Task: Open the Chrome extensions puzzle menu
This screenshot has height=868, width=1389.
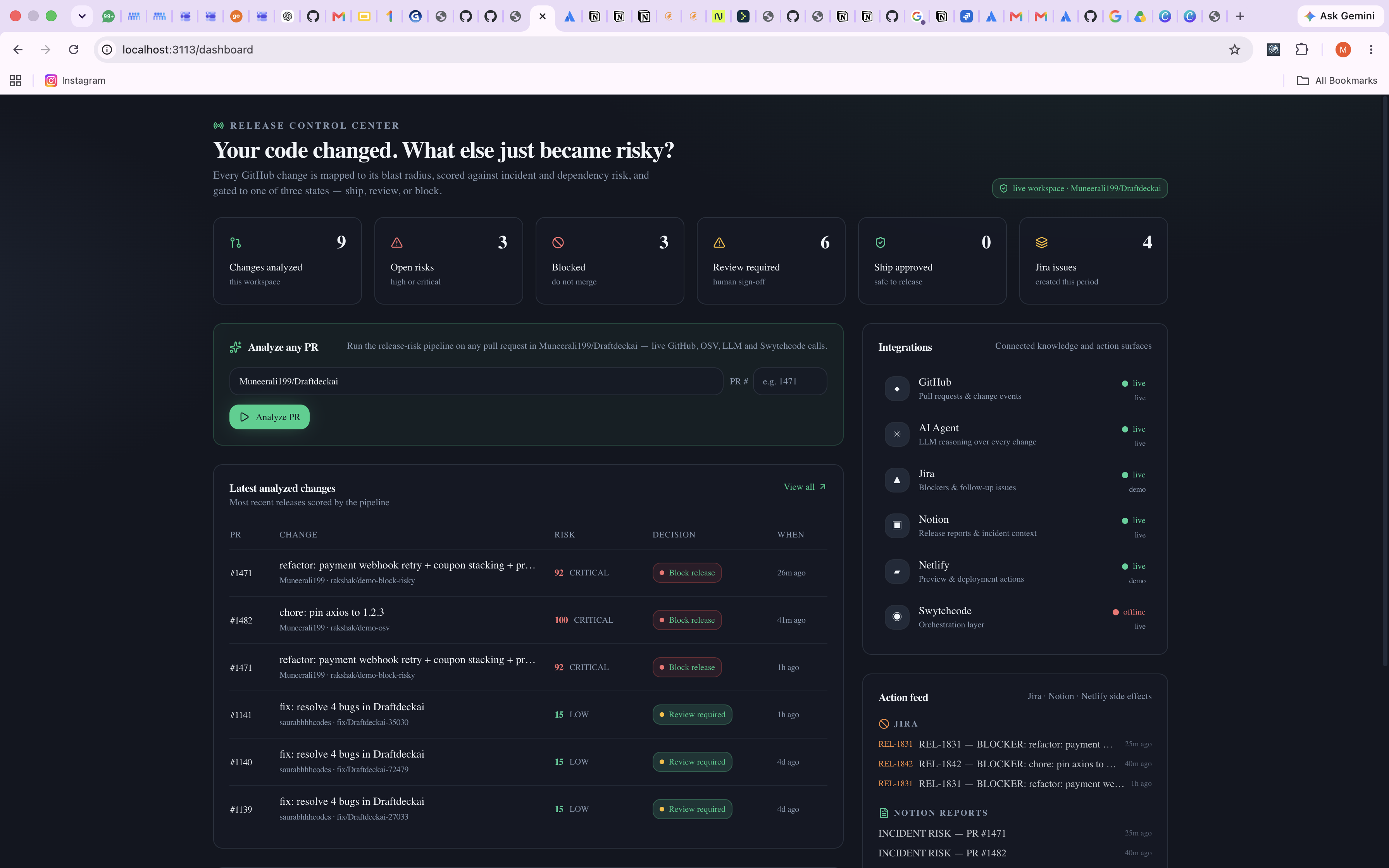Action: [x=1302, y=49]
